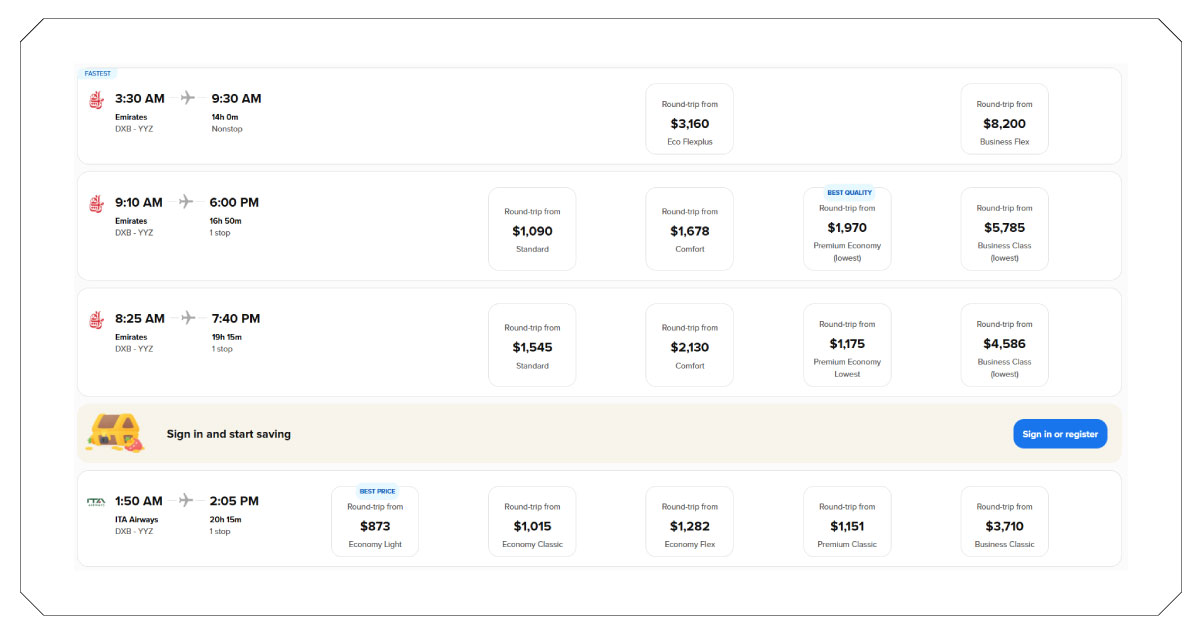
Task: Click airplane icon on the nonstop 14h flight
Action: point(188,98)
